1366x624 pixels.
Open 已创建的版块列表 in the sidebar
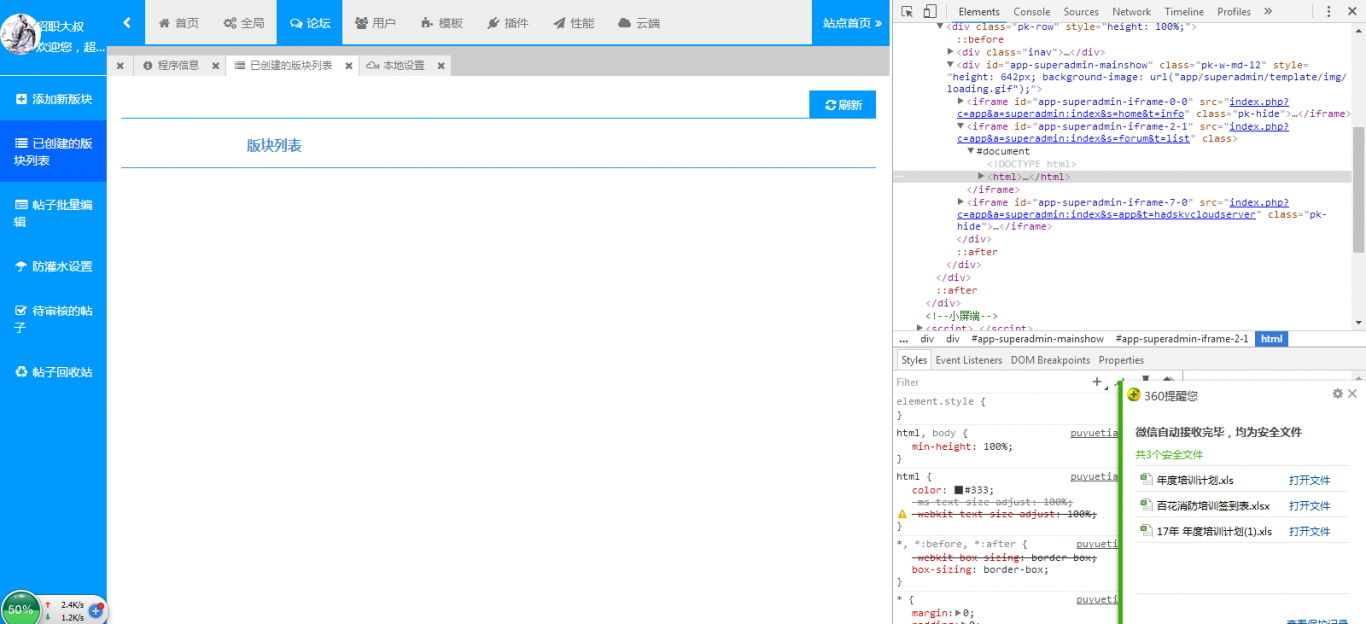point(53,151)
